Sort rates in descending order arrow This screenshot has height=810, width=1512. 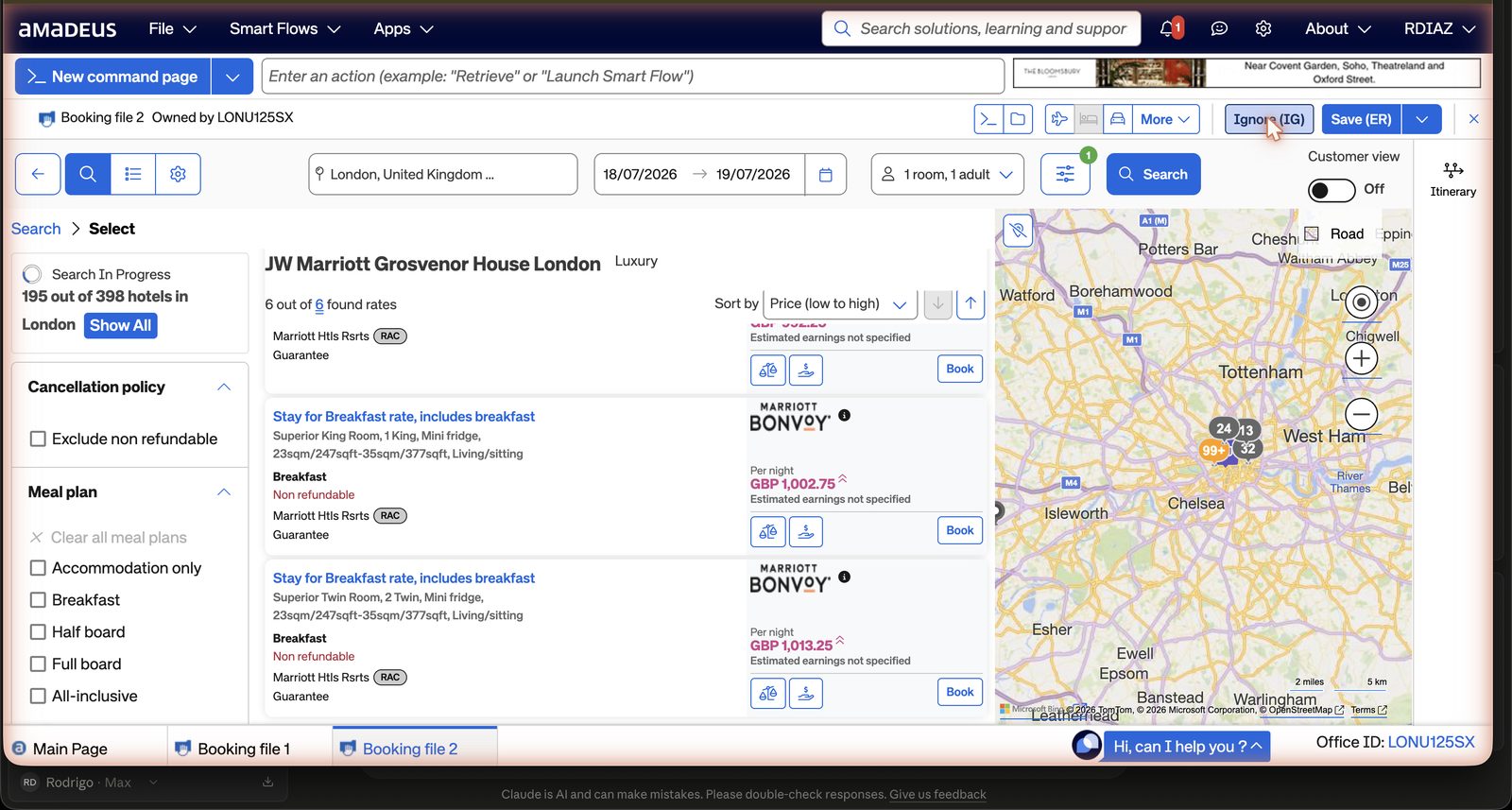coord(937,303)
